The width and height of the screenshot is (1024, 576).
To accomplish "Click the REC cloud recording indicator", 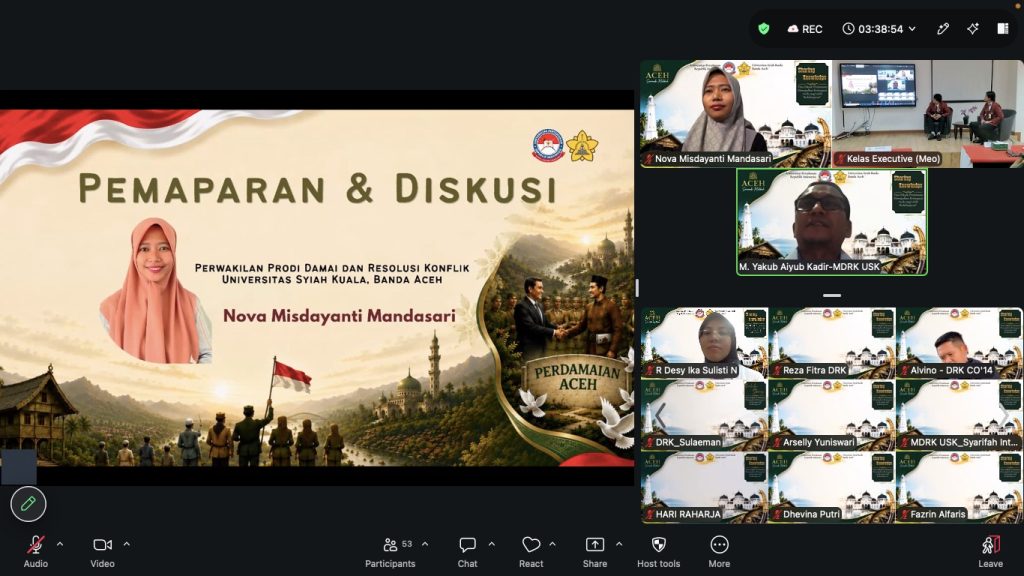I will click(x=805, y=29).
